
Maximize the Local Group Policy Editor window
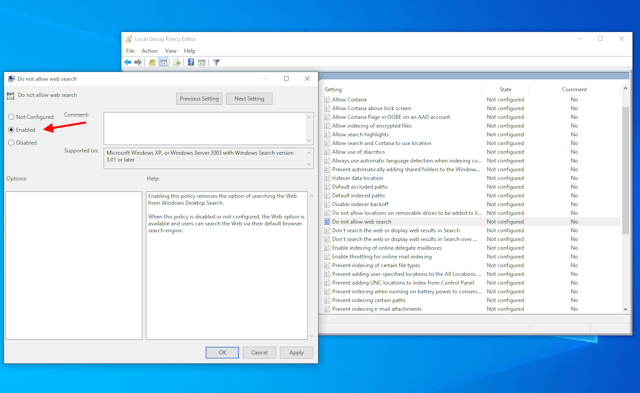(600, 39)
